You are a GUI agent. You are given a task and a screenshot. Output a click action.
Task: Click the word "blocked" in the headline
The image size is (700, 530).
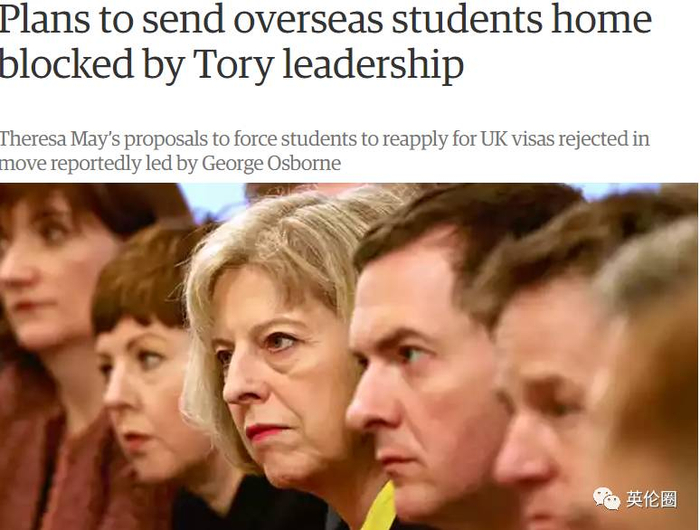(x=67, y=63)
